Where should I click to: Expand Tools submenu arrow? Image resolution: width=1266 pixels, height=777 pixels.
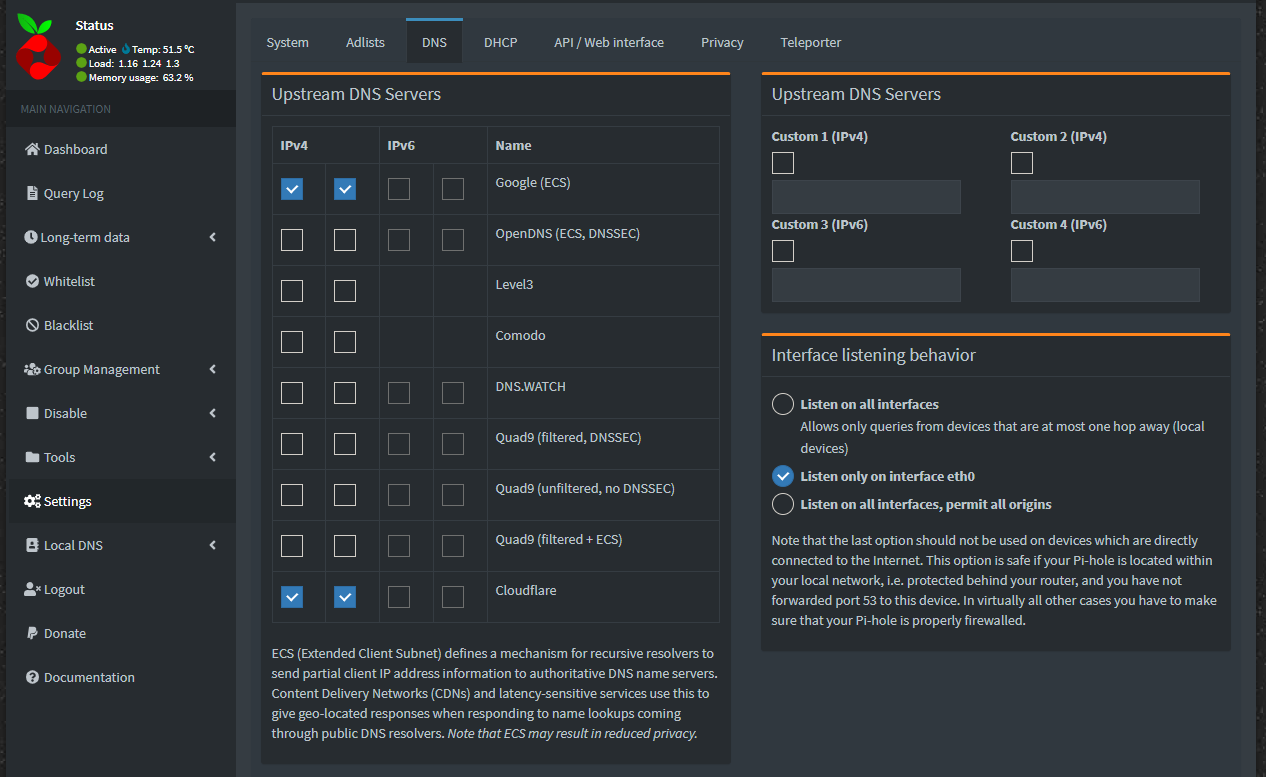point(213,457)
